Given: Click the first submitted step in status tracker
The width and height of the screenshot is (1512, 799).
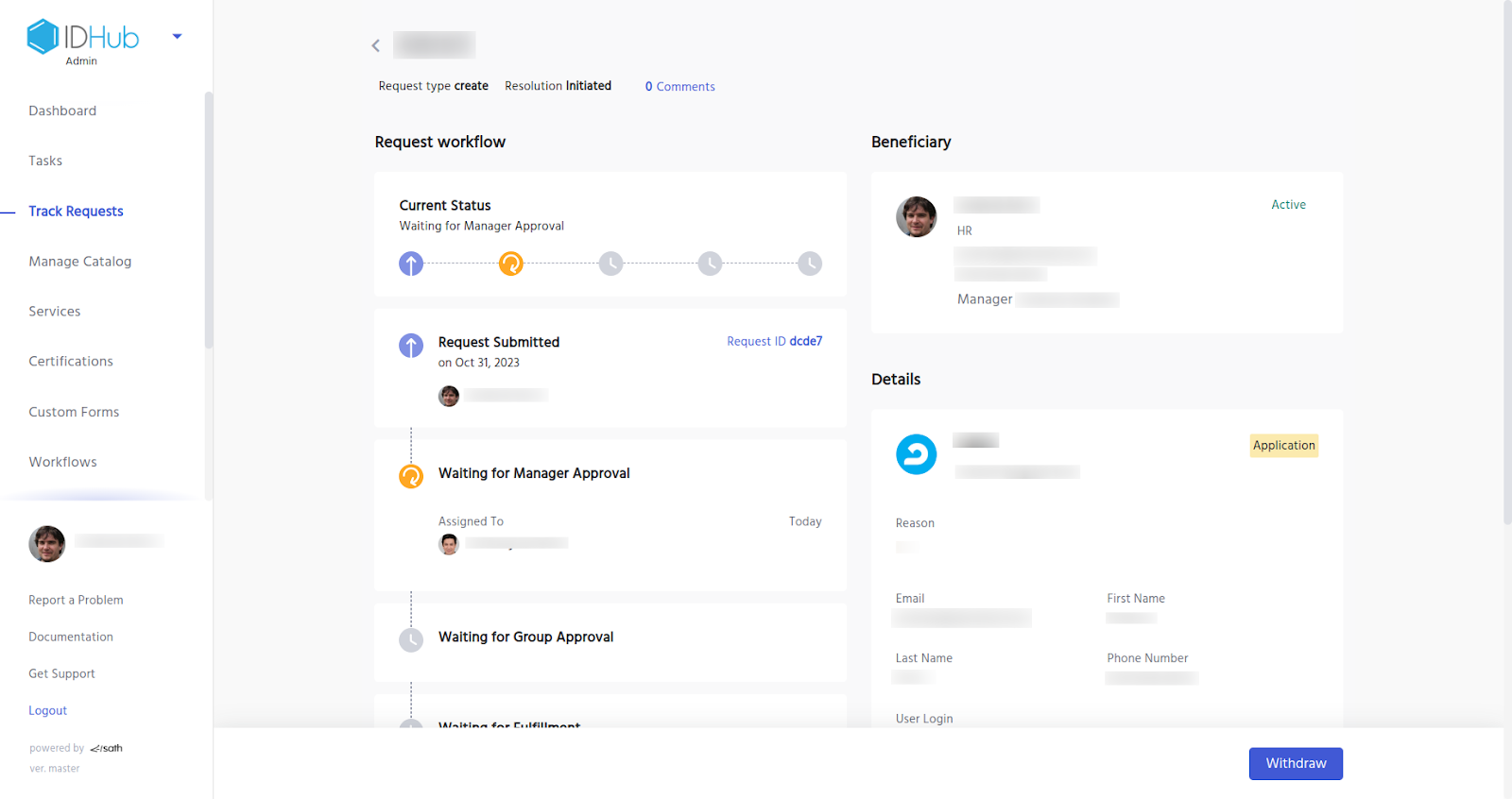Looking at the screenshot, I should [411, 263].
